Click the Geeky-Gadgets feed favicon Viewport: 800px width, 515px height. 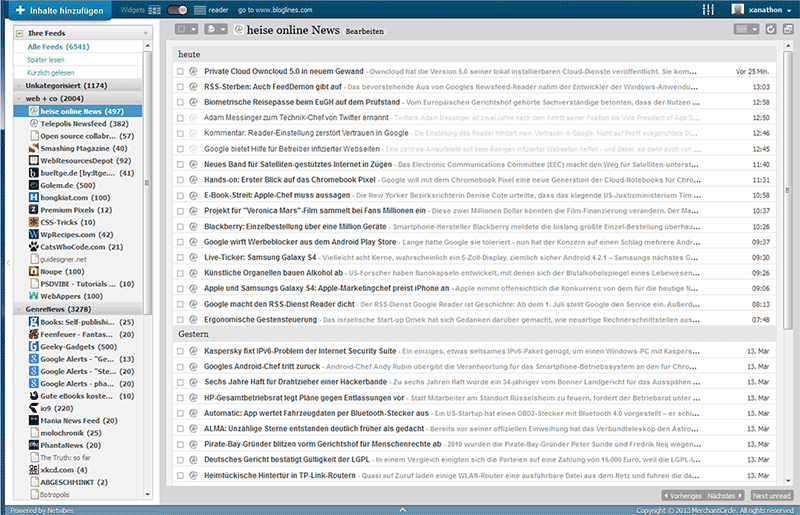point(34,347)
